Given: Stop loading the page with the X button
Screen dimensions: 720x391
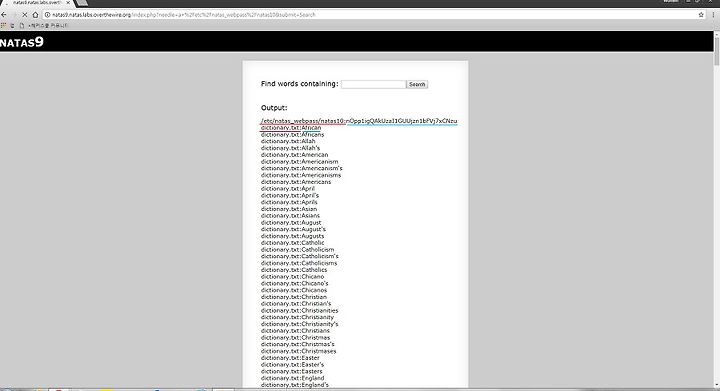Looking at the screenshot, I should (25, 15).
